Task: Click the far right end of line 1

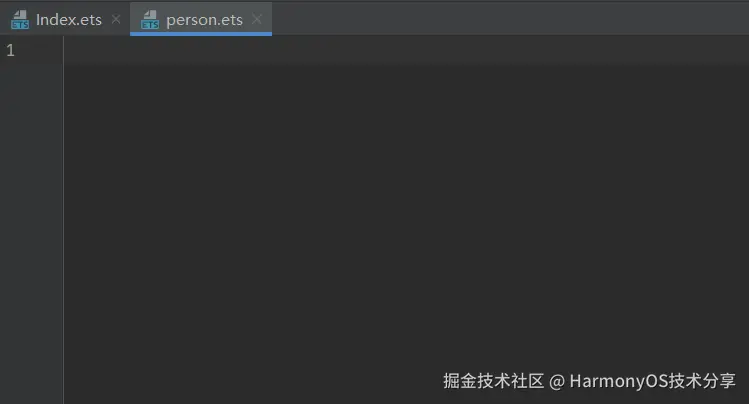Action: point(738,50)
